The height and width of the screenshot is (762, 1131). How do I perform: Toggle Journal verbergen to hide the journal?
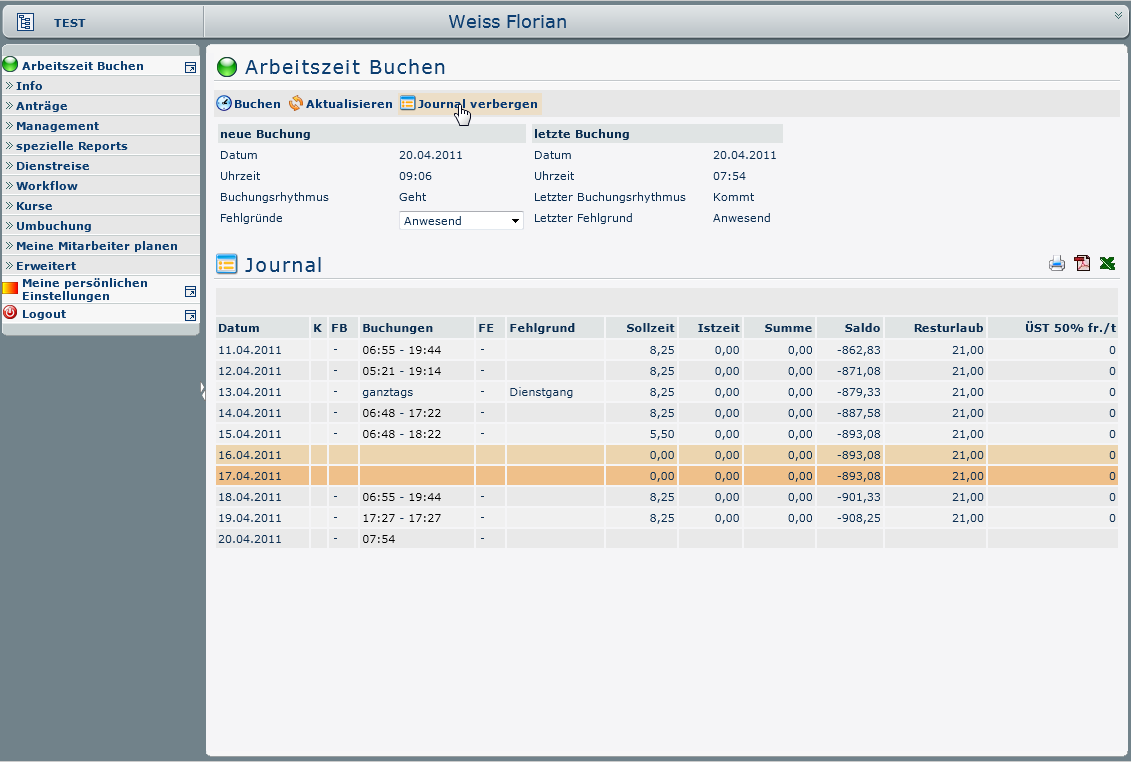pyautogui.click(x=469, y=104)
